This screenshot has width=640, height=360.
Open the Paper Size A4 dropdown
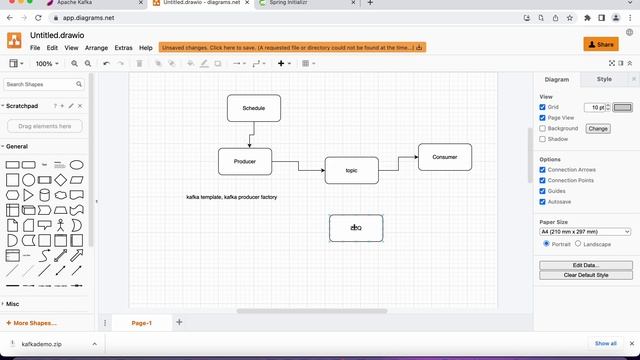pos(585,232)
